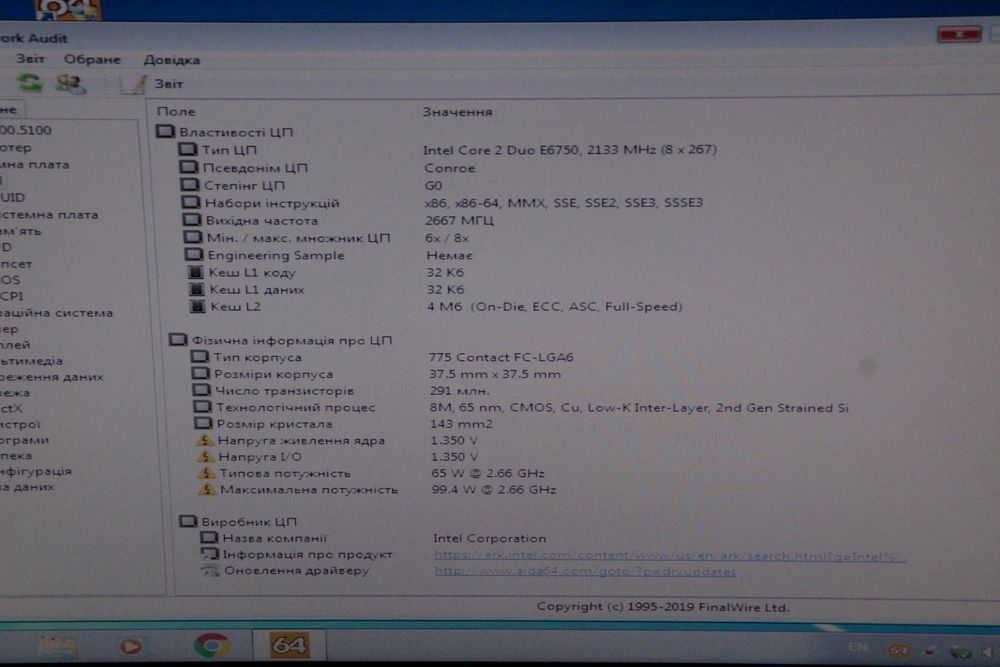Open the file explorer taskbar icon
Viewport: 1000px width, 667px height.
[x=57, y=646]
